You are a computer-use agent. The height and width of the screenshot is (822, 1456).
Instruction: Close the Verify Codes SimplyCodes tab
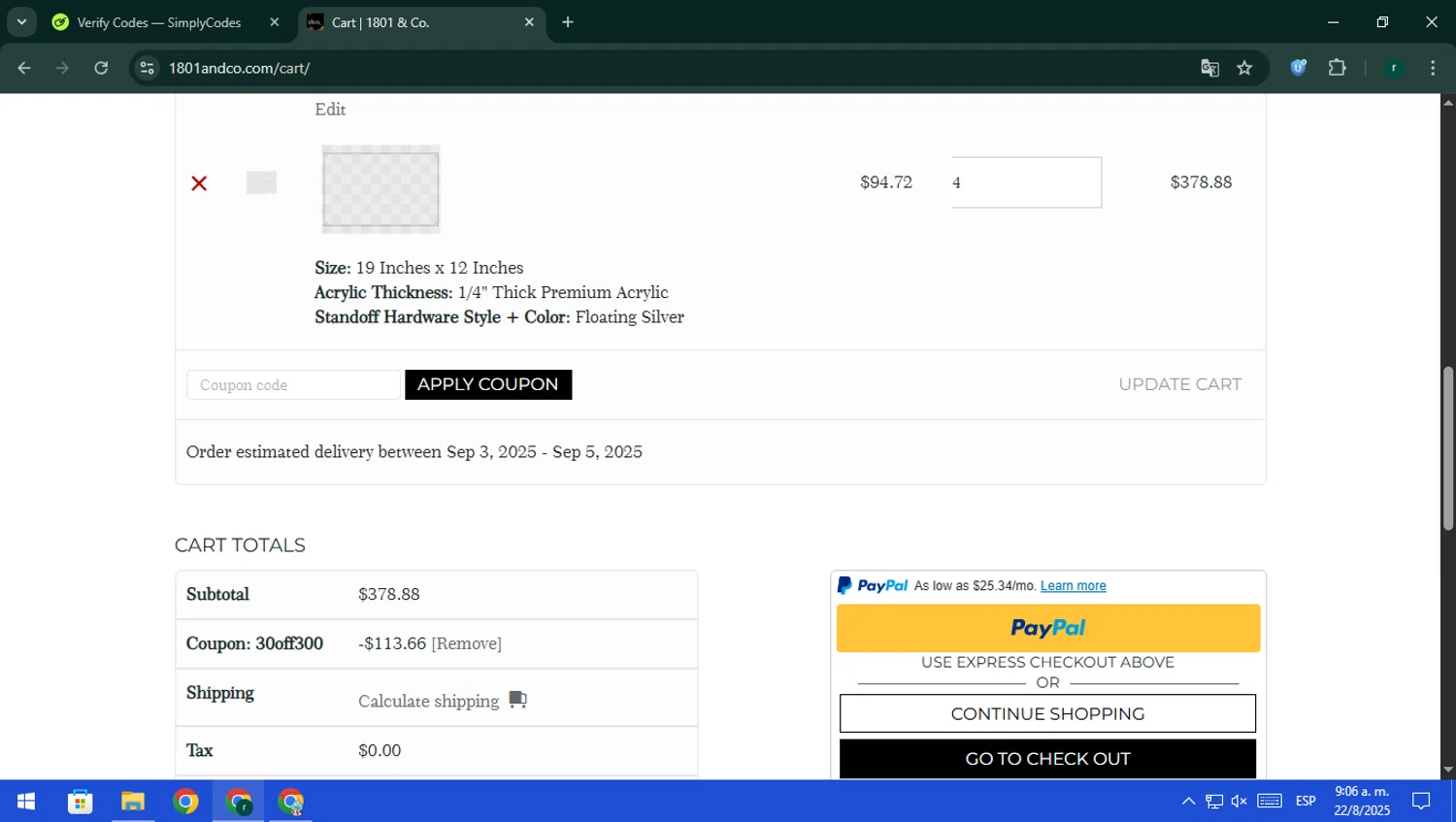[275, 22]
